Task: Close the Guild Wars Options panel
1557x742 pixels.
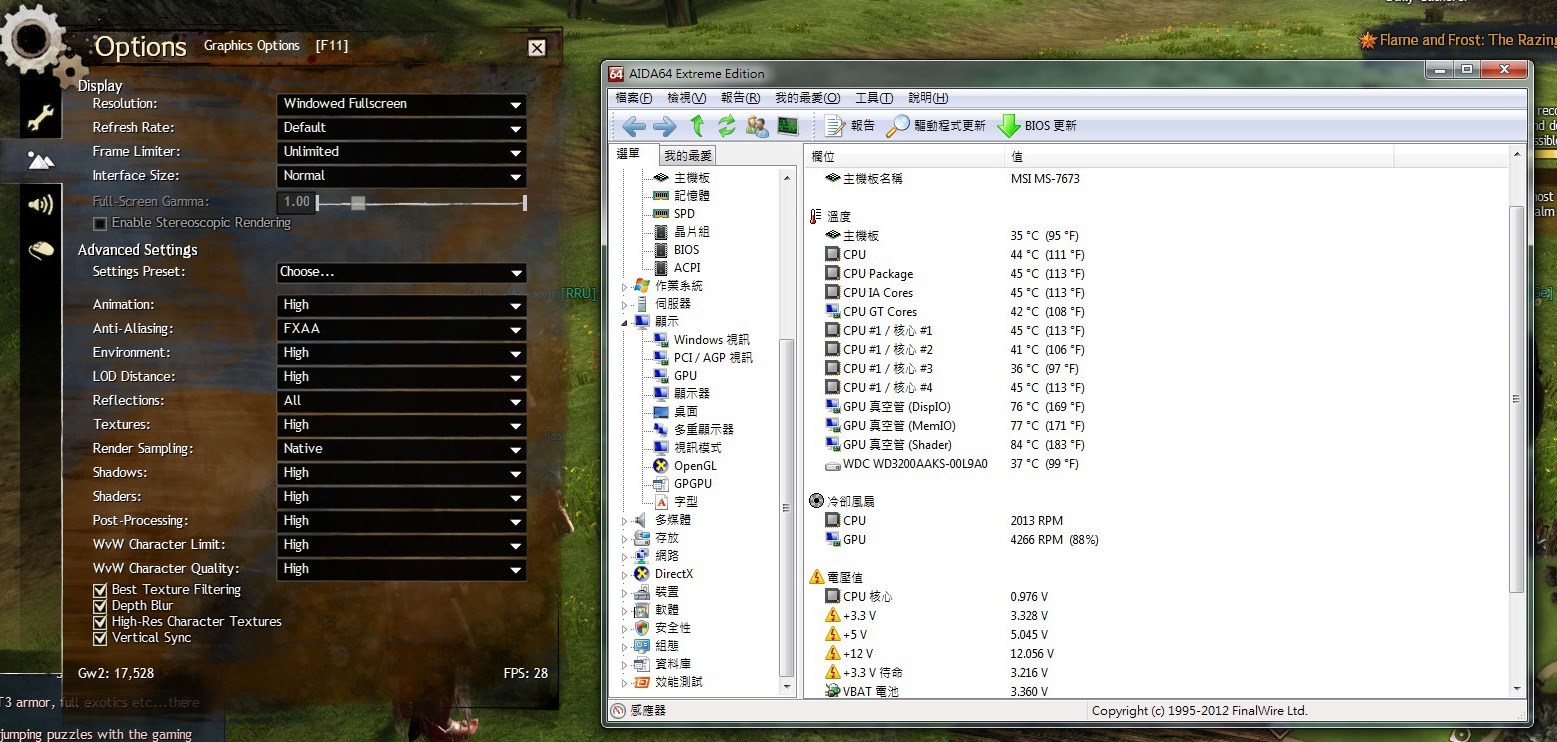Action: tap(537, 47)
